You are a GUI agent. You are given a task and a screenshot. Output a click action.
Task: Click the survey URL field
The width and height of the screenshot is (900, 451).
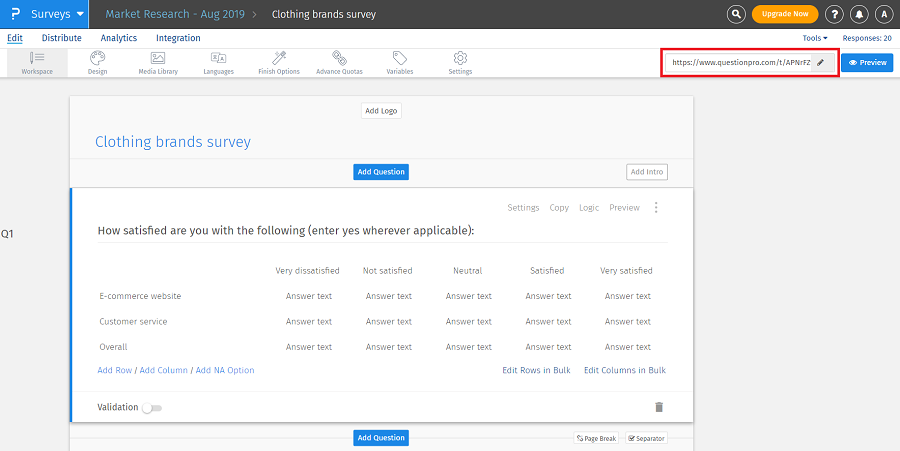740,62
